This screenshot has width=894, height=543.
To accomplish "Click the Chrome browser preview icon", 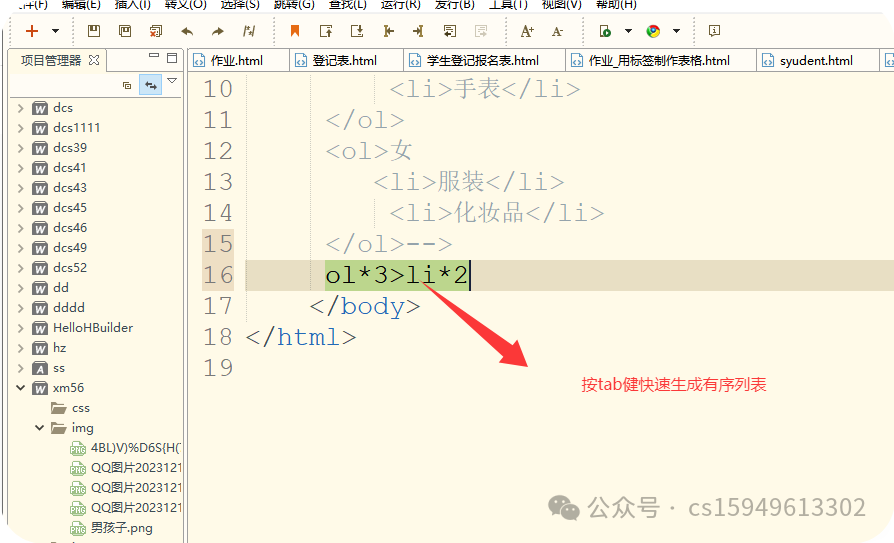I will point(653,31).
